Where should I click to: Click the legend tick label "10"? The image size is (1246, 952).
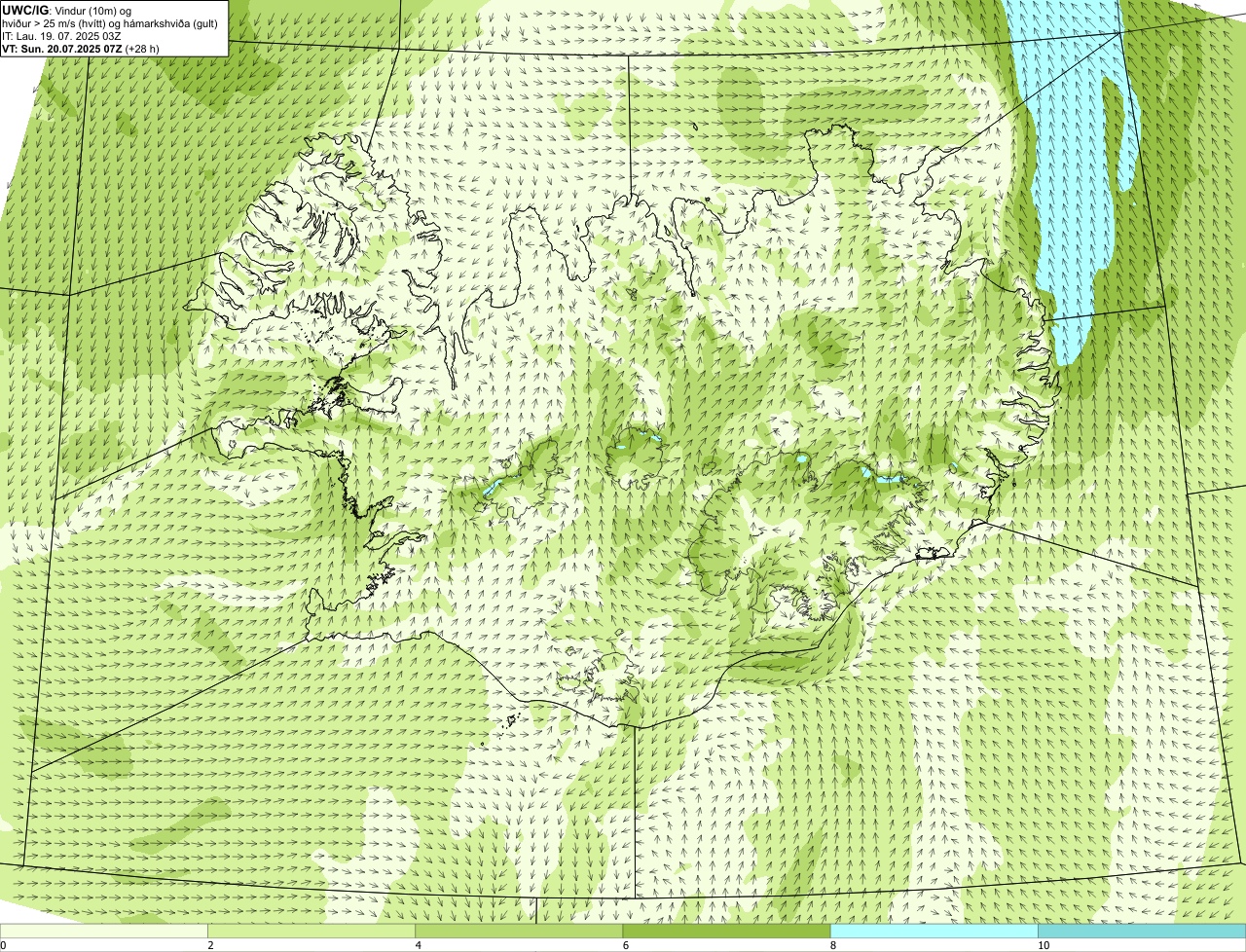coord(1043,945)
